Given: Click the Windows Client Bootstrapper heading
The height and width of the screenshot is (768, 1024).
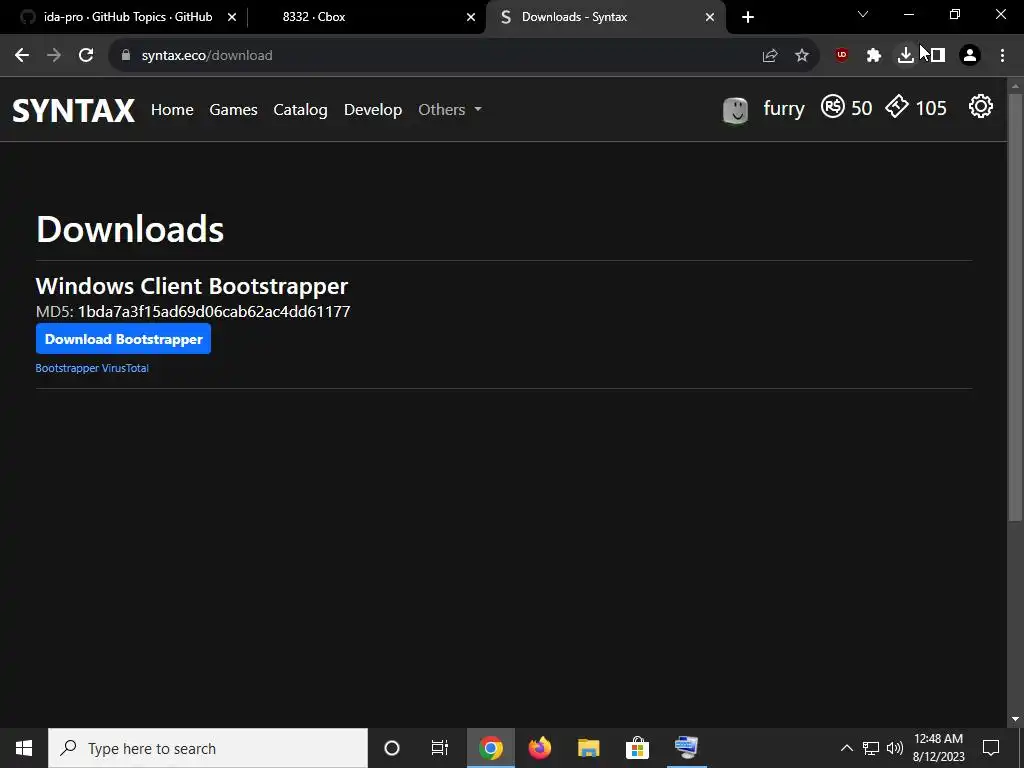Looking at the screenshot, I should click(x=191, y=286).
